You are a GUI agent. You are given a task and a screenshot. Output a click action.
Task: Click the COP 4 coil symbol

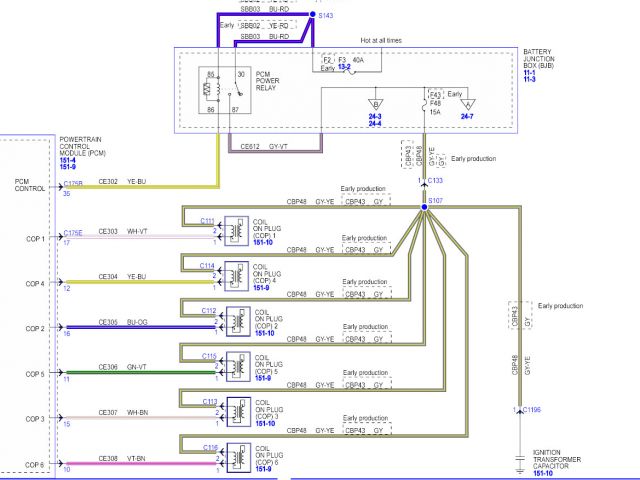[238, 275]
